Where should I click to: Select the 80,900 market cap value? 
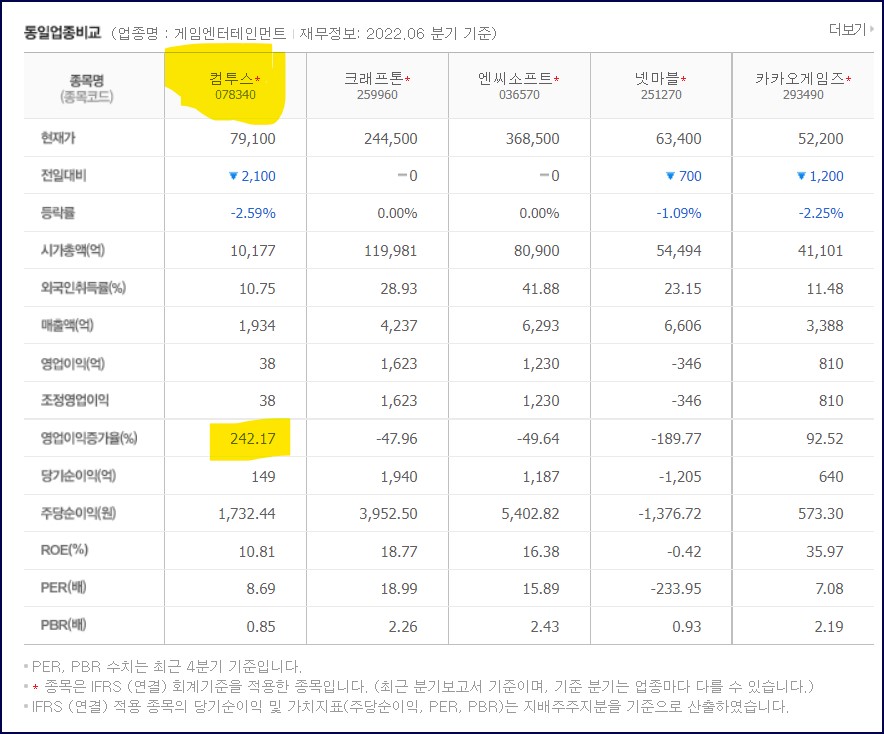tap(537, 250)
